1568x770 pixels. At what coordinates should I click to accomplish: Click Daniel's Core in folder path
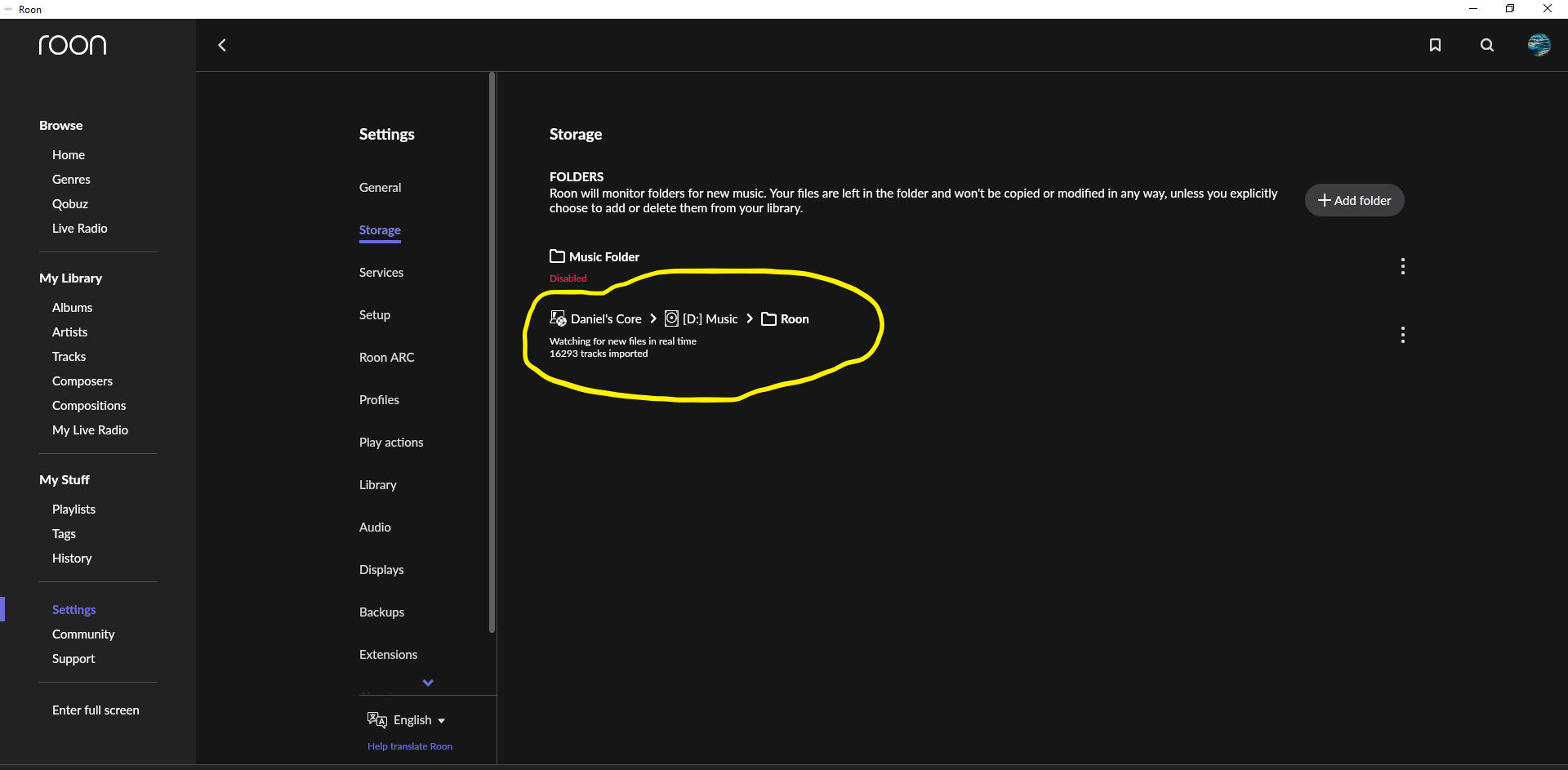pos(606,319)
